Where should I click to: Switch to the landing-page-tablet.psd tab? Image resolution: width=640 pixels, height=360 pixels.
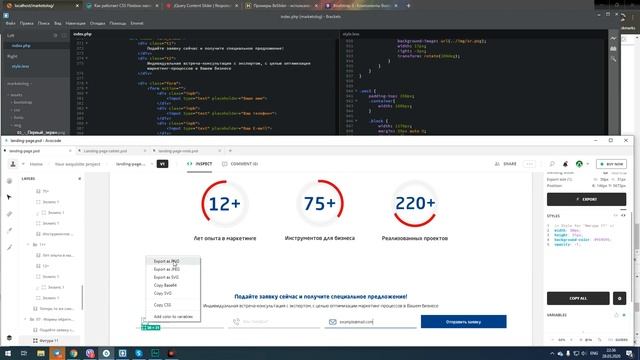106,151
